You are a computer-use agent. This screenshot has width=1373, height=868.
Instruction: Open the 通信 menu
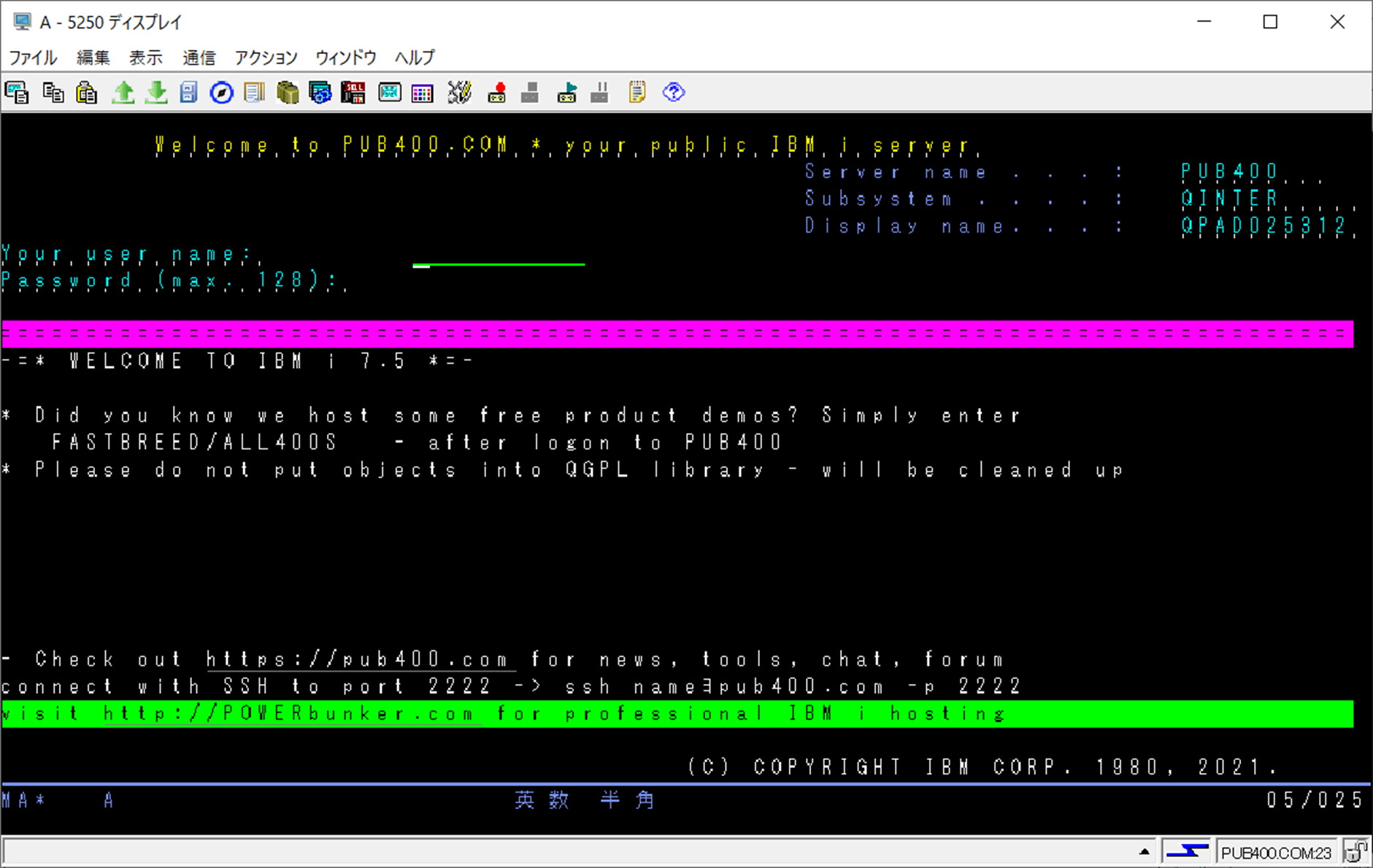point(198,57)
